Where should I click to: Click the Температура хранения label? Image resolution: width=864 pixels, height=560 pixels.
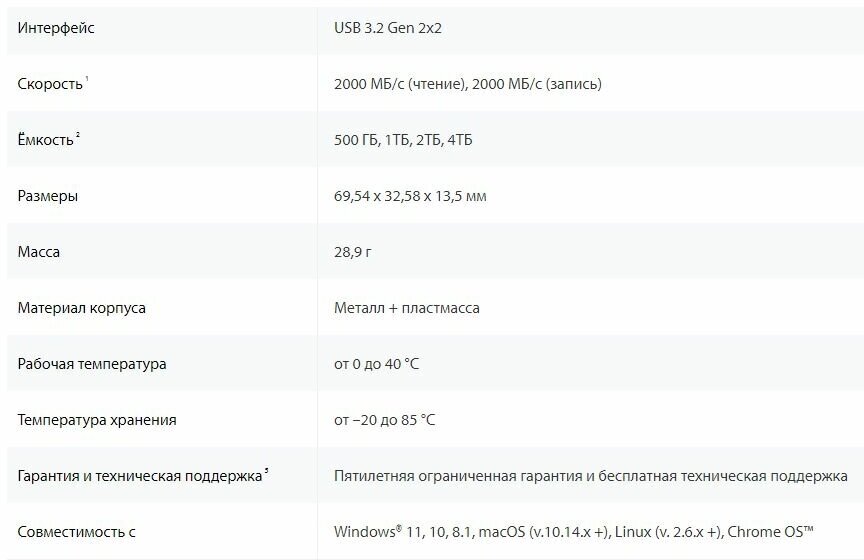[97, 420]
